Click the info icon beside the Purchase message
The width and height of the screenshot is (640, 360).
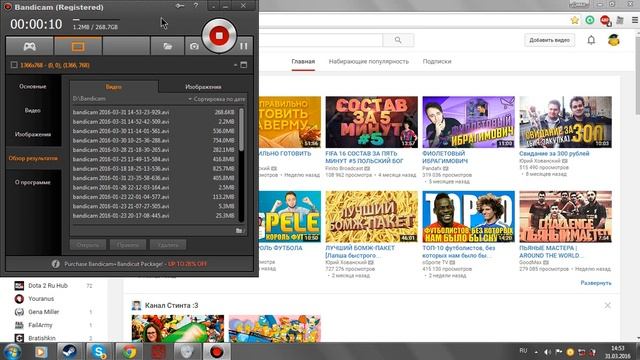click(56, 264)
